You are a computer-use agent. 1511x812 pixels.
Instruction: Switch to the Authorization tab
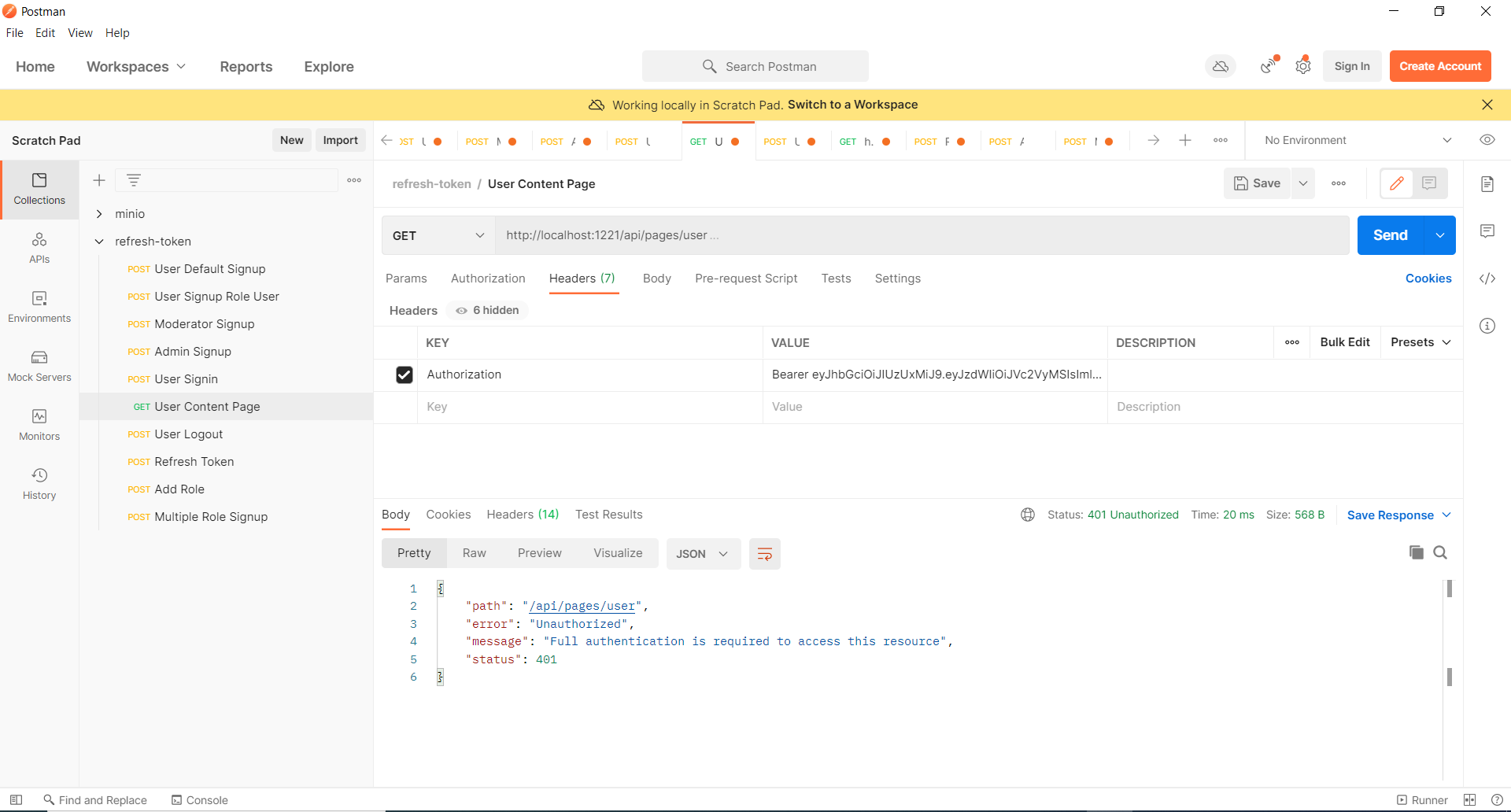(x=488, y=279)
